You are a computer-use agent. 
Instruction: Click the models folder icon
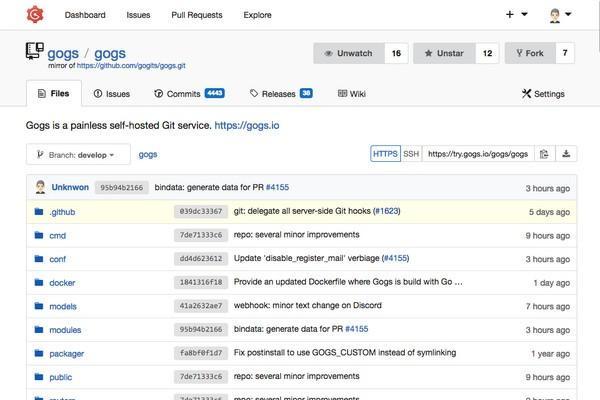39,306
